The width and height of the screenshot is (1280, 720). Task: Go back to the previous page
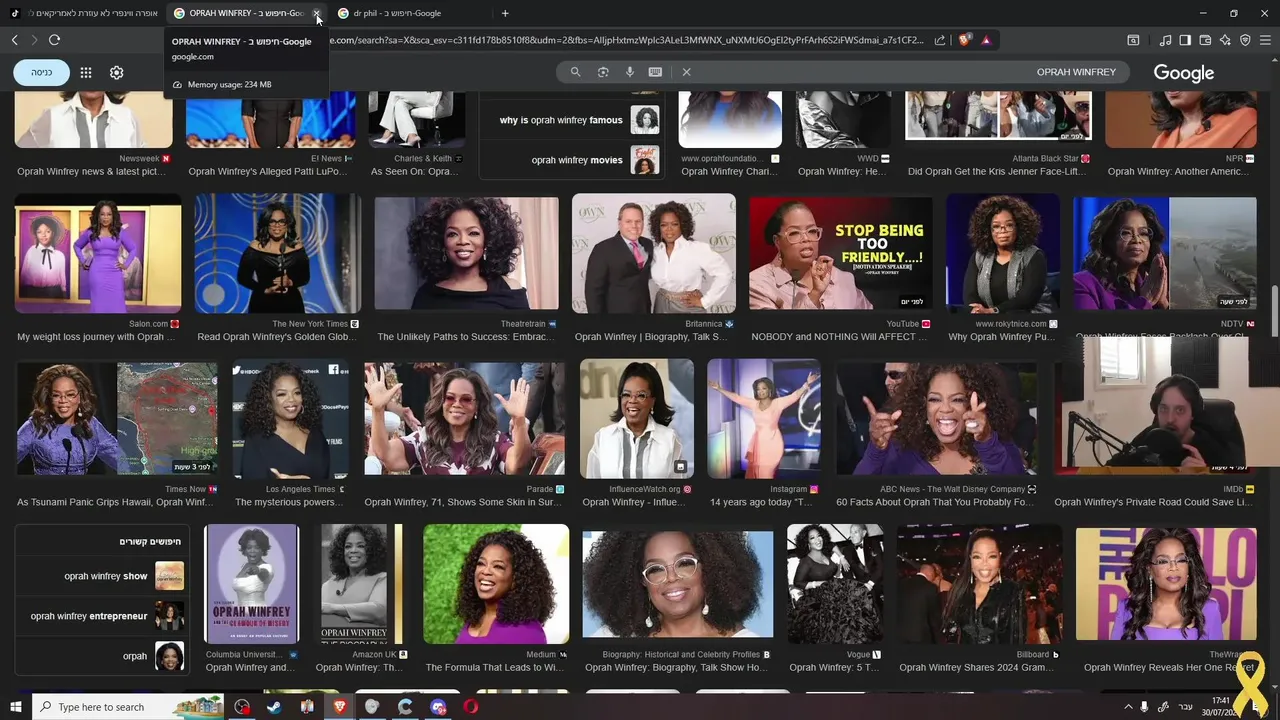point(15,40)
